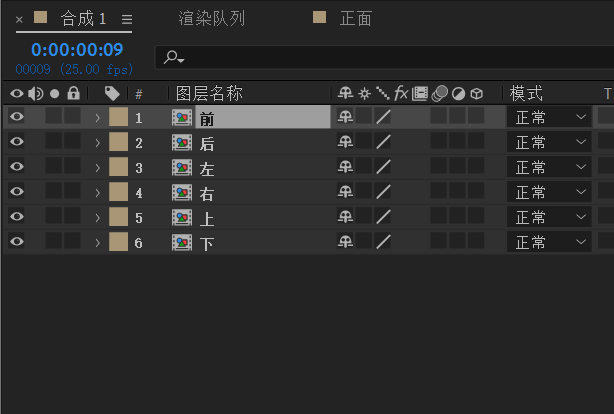Click the video eye column header icon

16,93
